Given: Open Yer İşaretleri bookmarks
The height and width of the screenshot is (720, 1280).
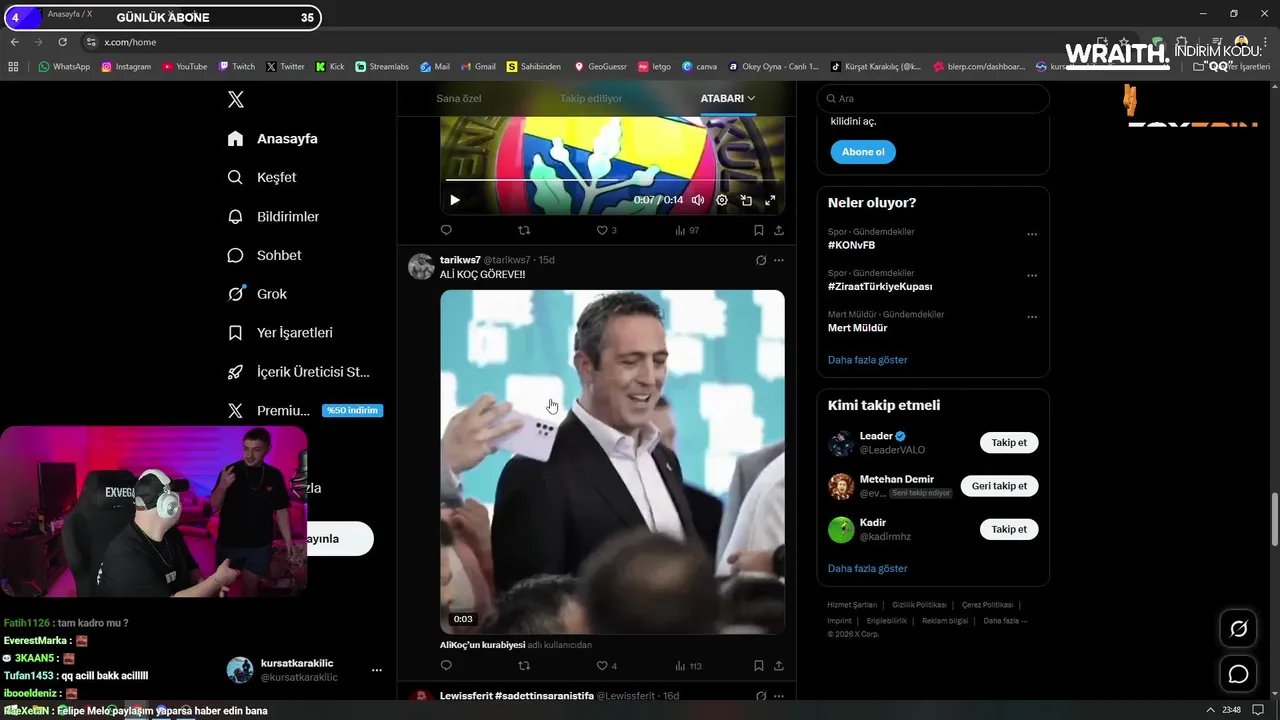Looking at the screenshot, I should pyautogui.click(x=280, y=332).
